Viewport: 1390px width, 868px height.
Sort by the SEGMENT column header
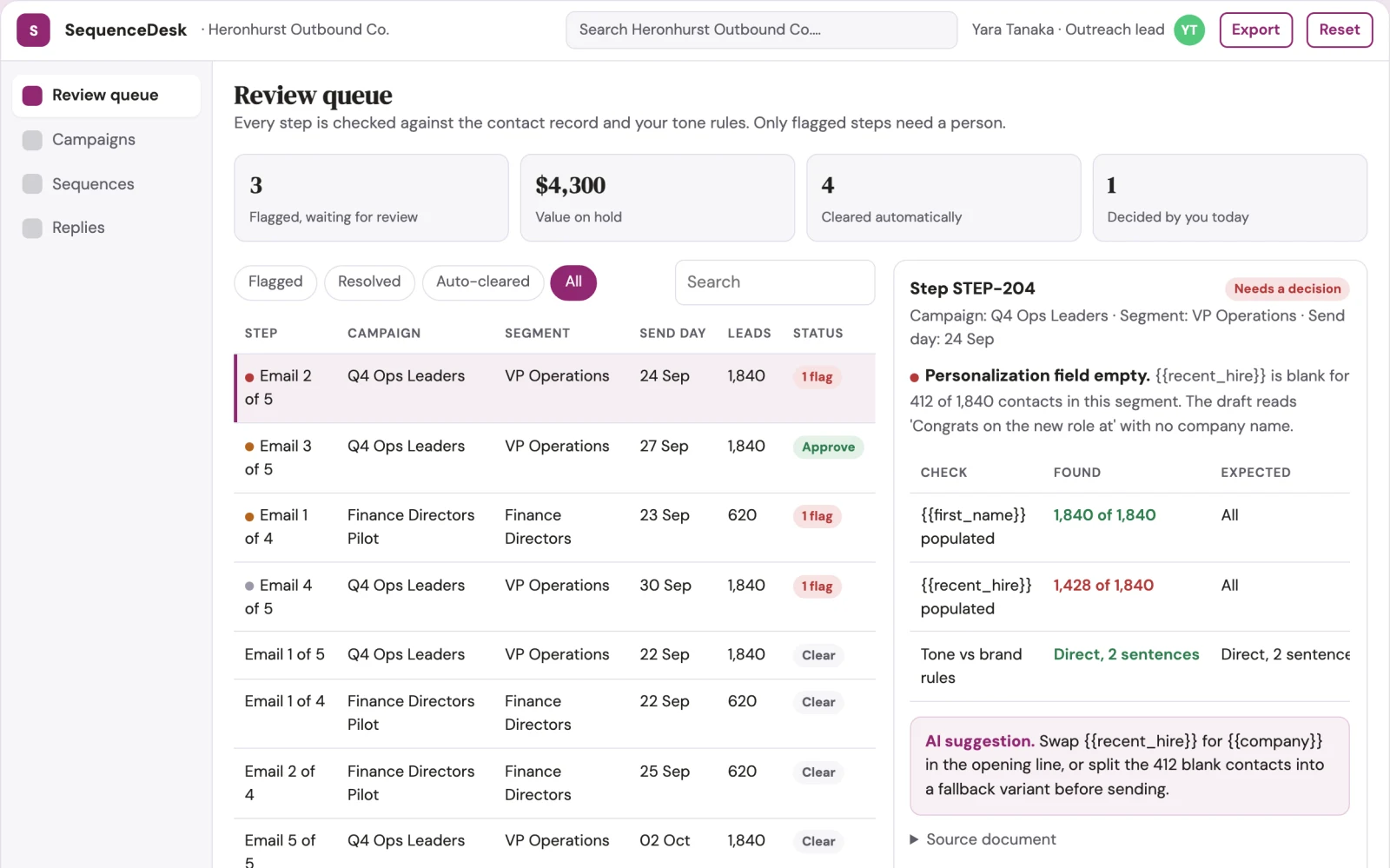tap(537, 334)
